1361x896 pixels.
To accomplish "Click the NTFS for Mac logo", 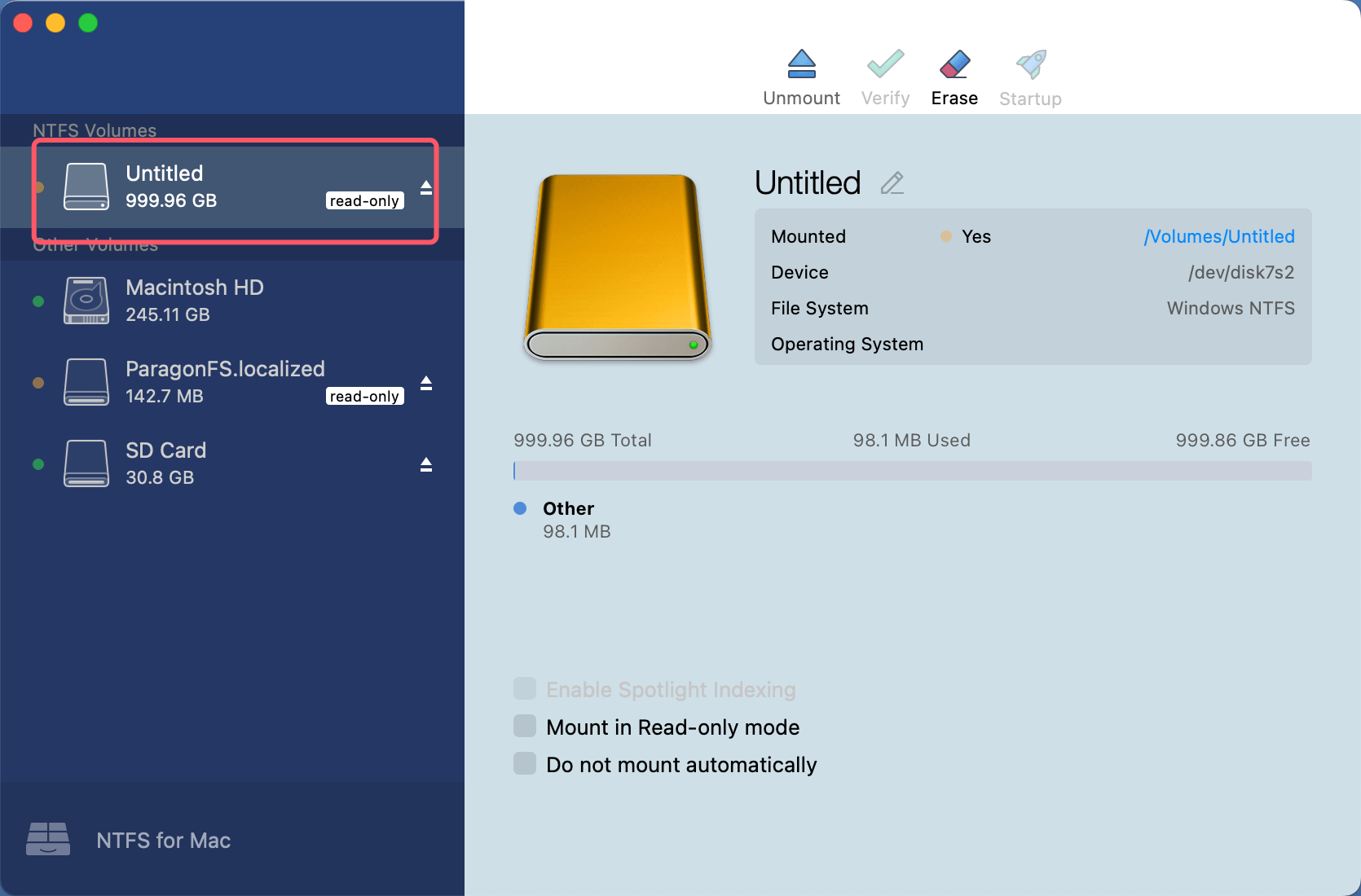I will click(x=48, y=839).
